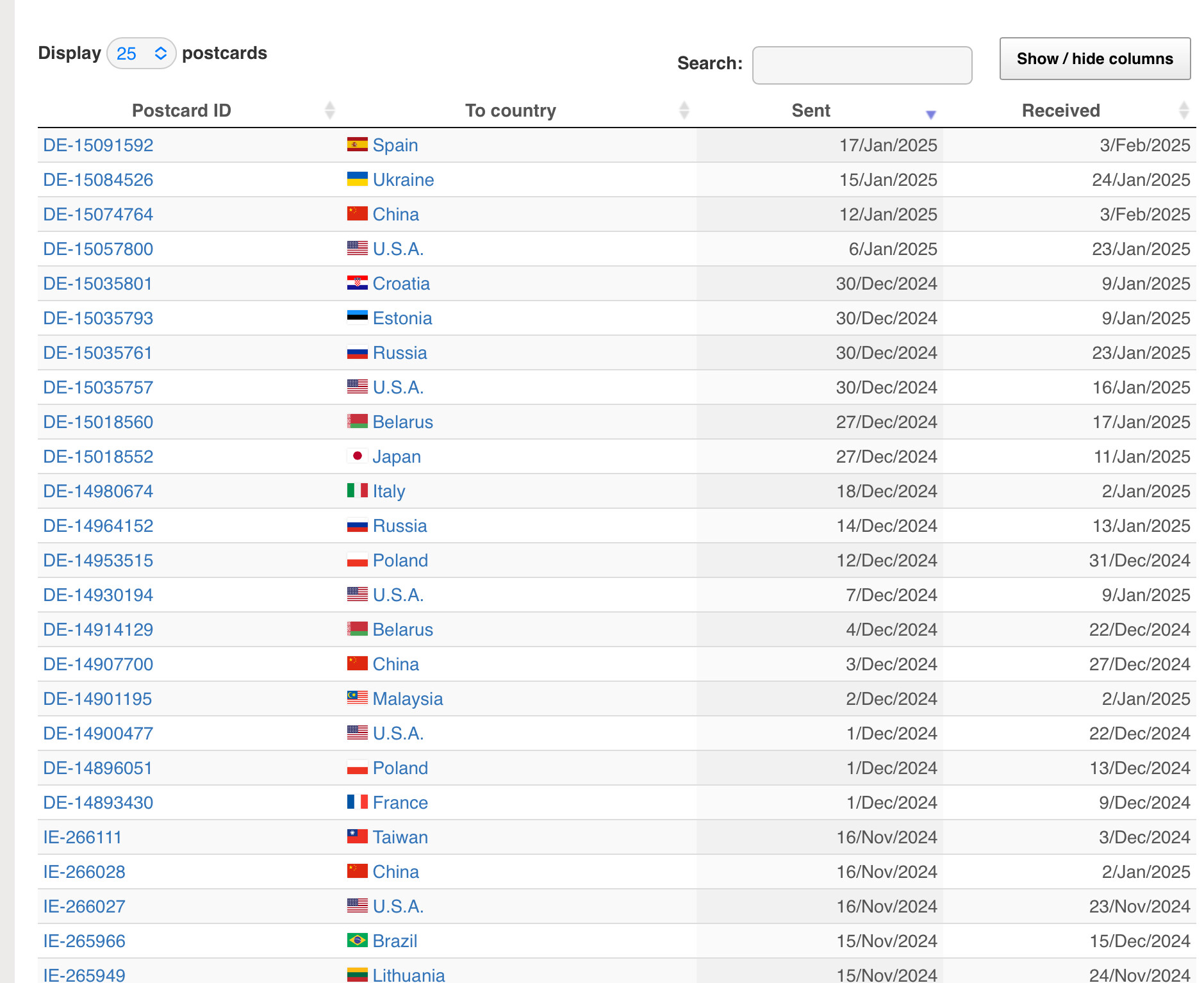Click the Estonia flag icon
This screenshot has height=983, width=1204.
358,317
